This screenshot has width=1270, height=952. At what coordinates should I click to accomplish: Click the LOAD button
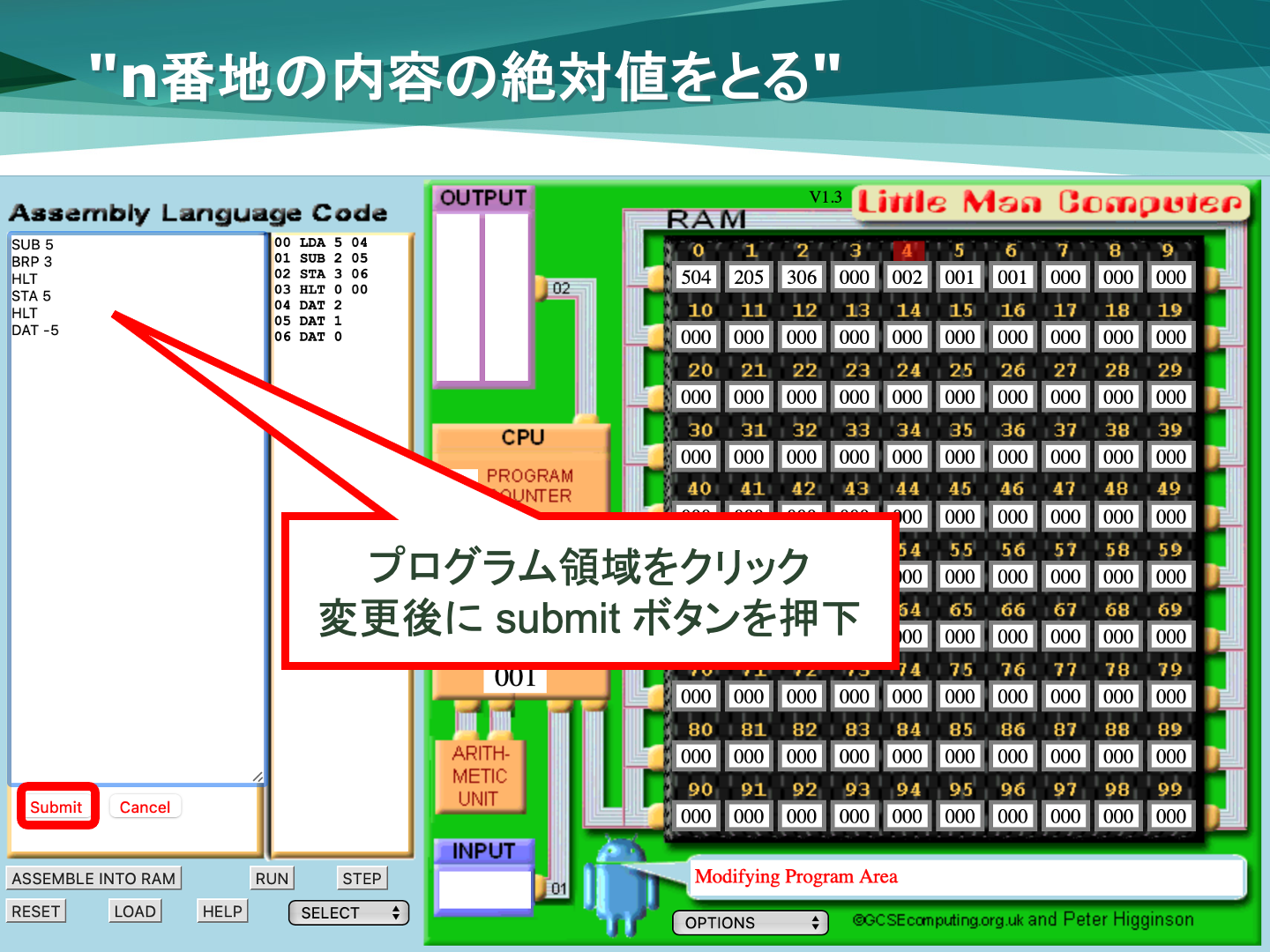click(135, 911)
